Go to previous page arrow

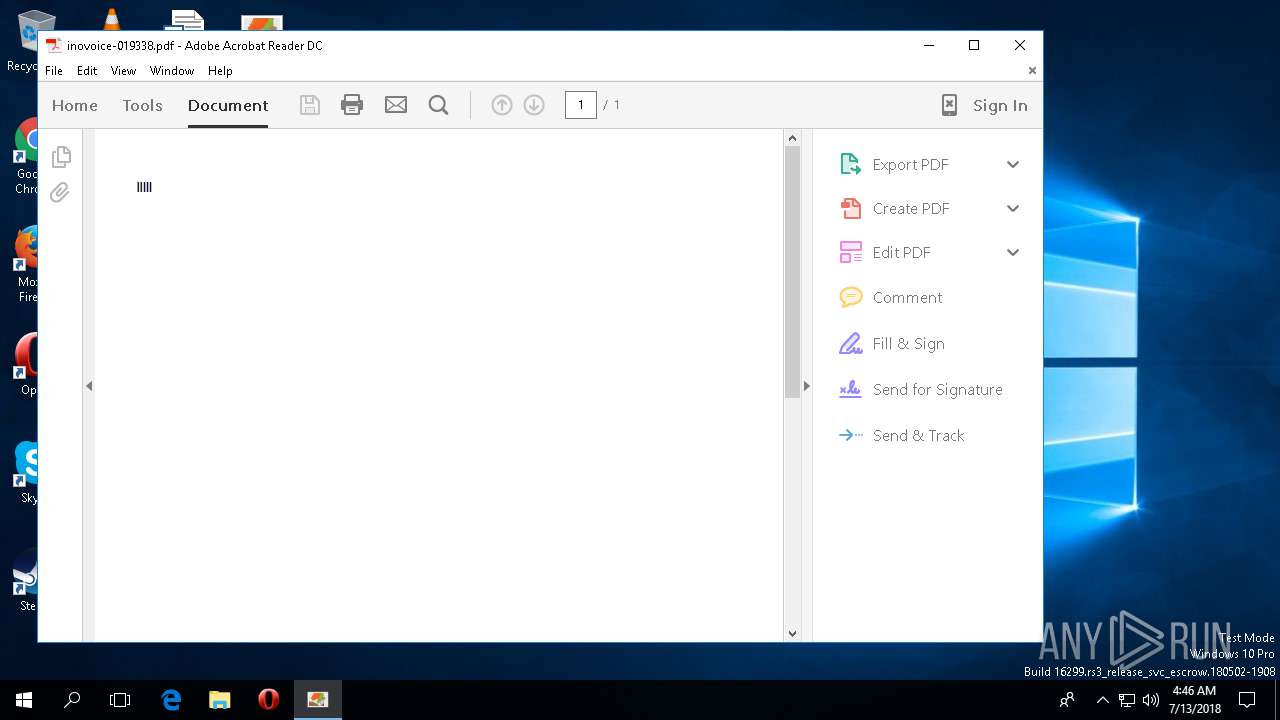click(502, 105)
